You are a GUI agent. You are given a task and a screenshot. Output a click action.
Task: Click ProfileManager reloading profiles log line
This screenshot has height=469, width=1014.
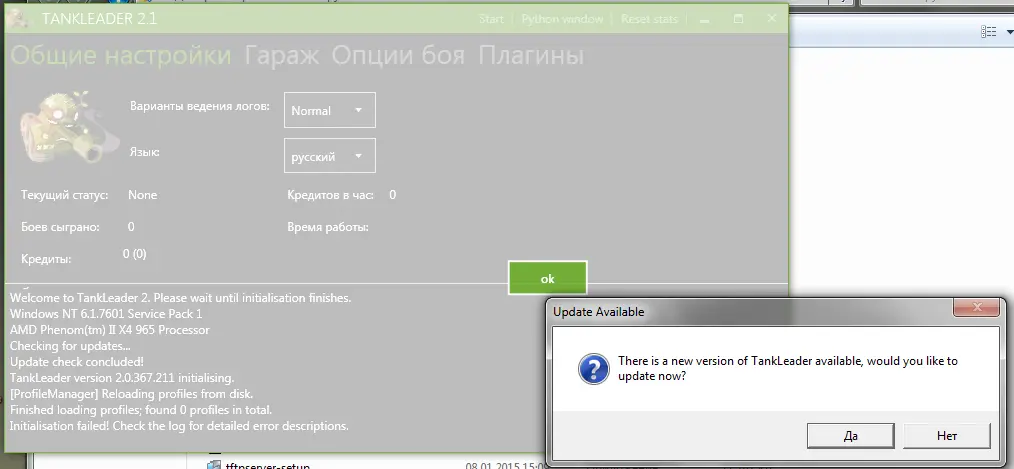pyautogui.click(x=131, y=394)
